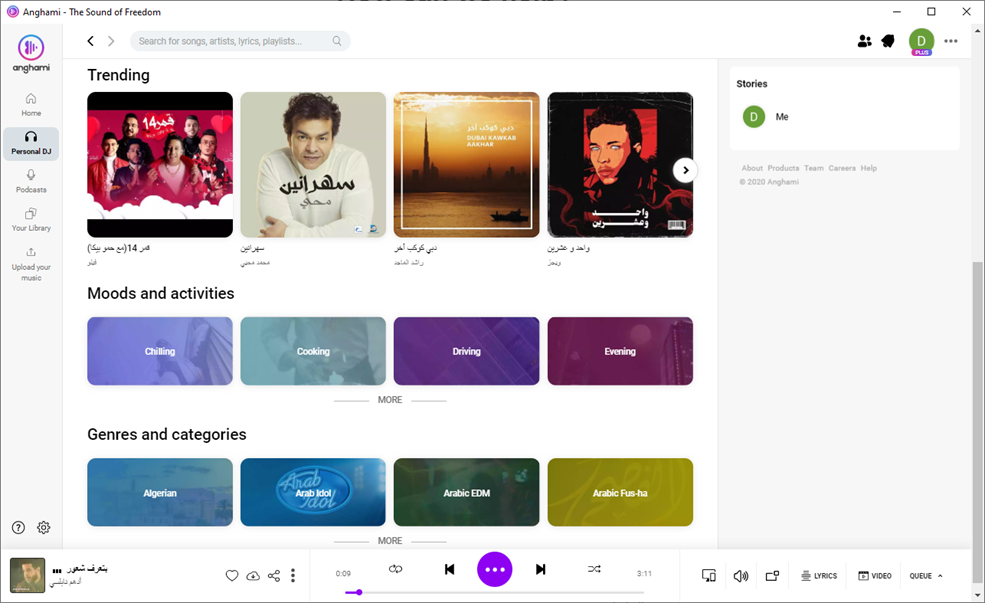Image resolution: width=985 pixels, height=603 pixels.
Task: Open mini player icon
Action: coord(772,575)
